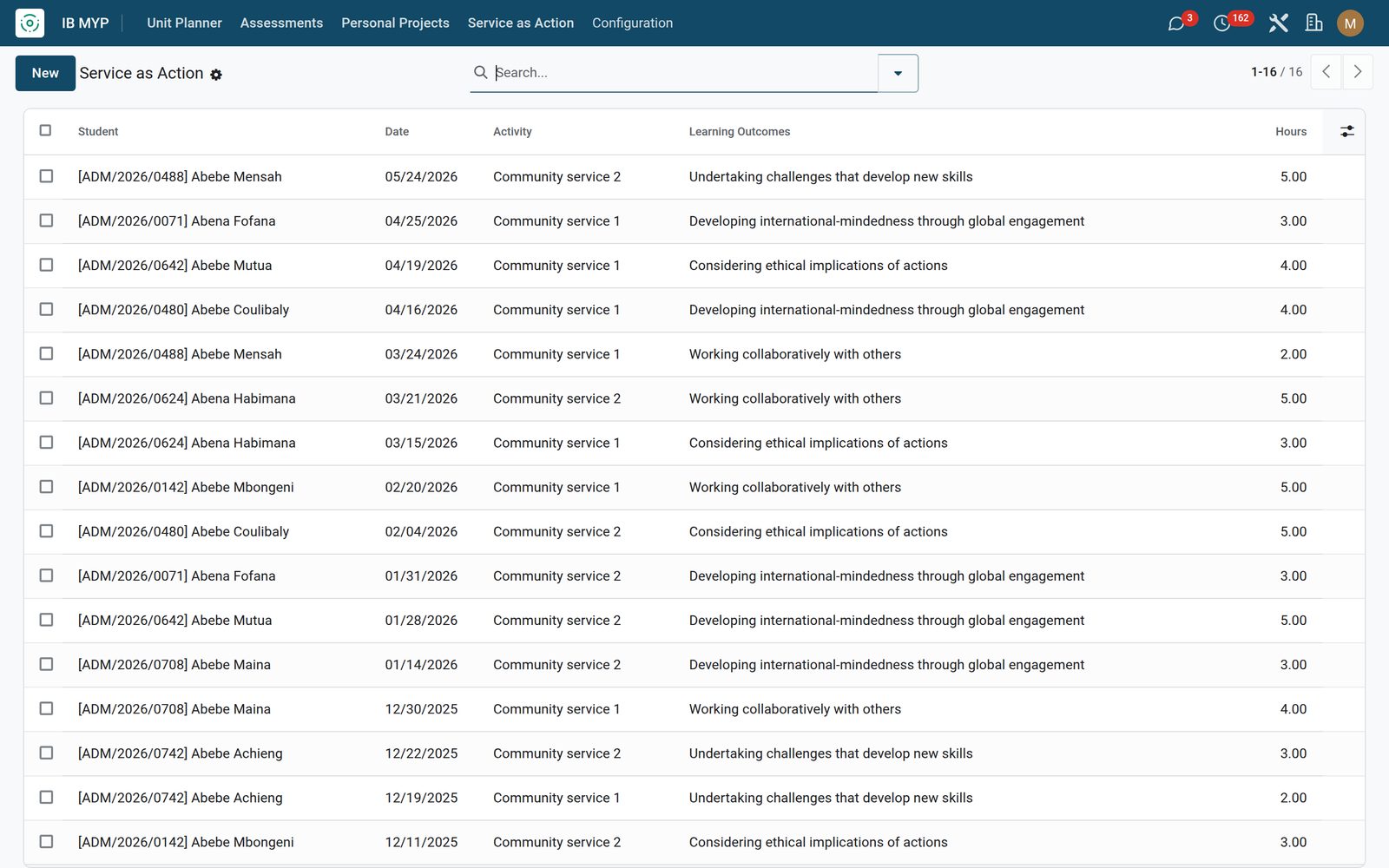The image size is (1389, 868).
Task: Go to the previous page arrow
Action: [x=1326, y=72]
